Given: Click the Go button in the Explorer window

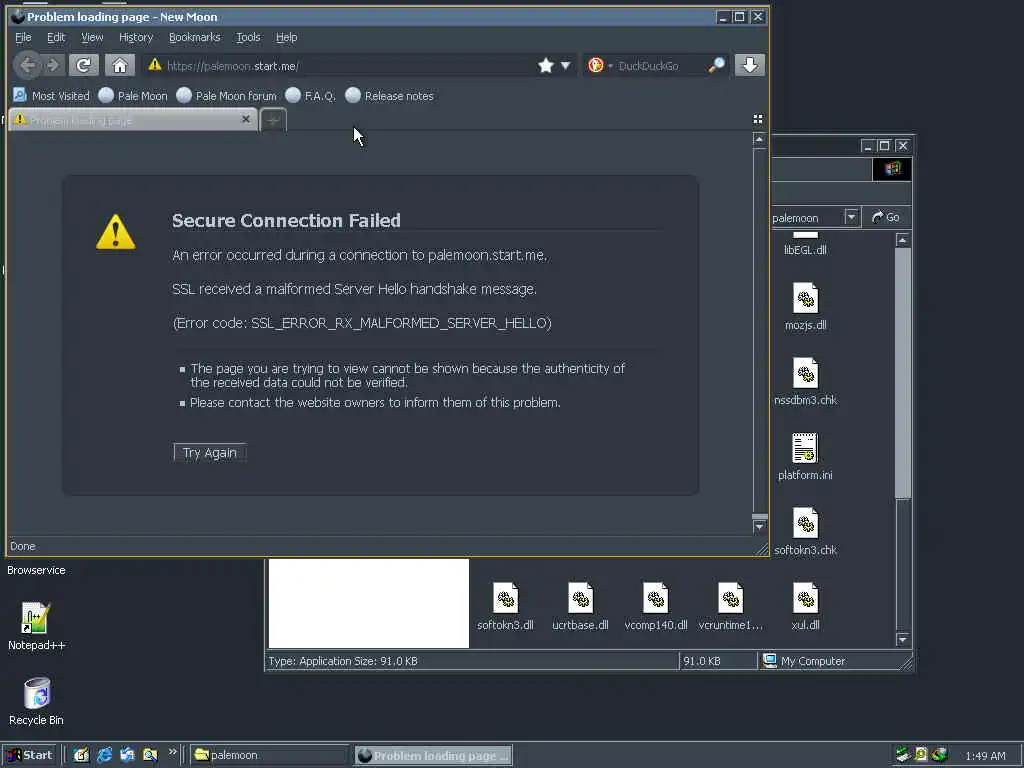Looking at the screenshot, I should [x=886, y=217].
